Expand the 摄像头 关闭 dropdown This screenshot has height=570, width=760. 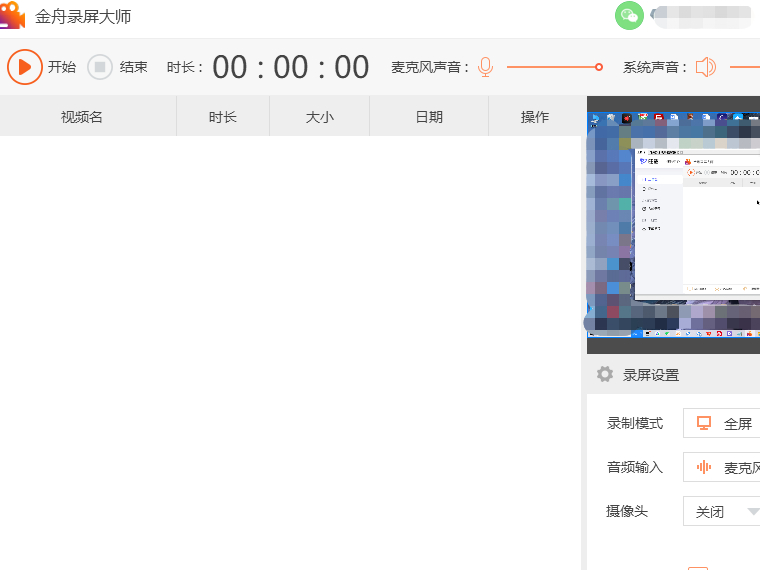pos(721,511)
